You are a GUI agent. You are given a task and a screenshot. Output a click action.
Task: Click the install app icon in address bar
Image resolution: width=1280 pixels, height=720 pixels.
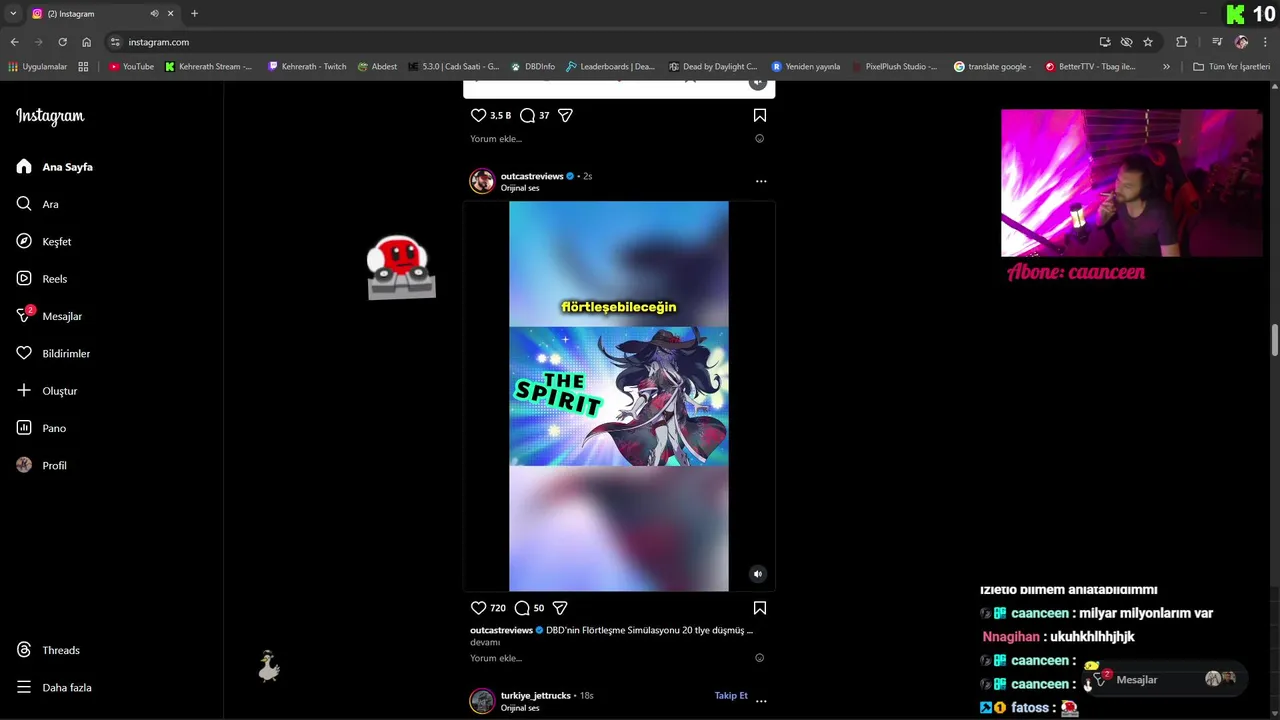pos(1104,42)
